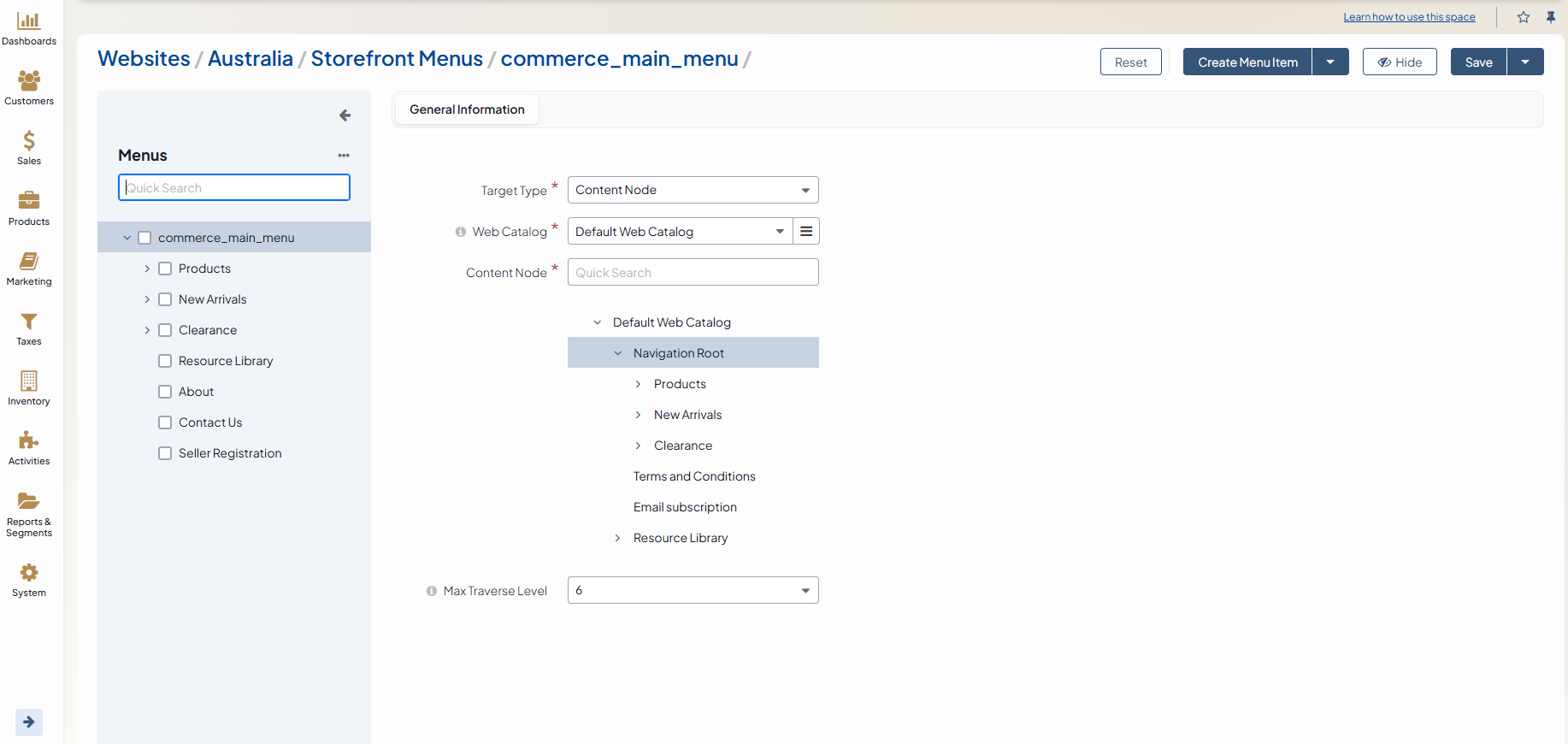Open the Marketing sidebar icon
The width and height of the screenshot is (1568, 744).
pos(29,262)
